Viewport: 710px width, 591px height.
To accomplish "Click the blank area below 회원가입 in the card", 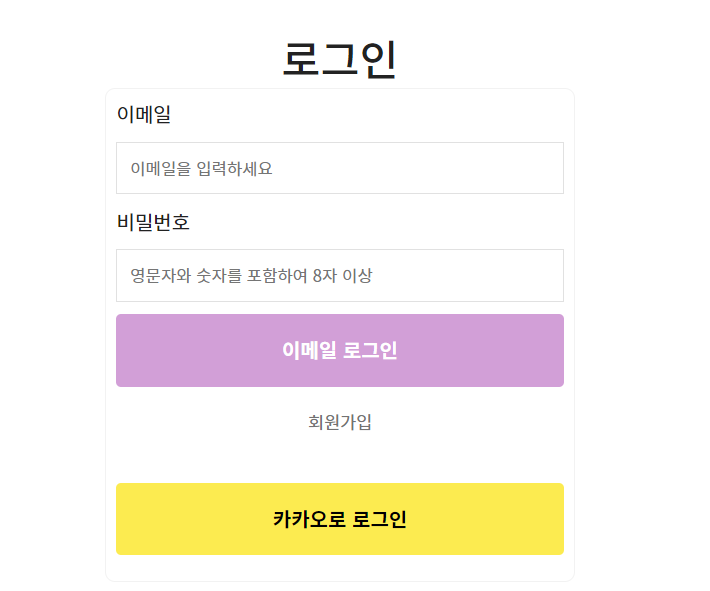I will [x=340, y=457].
